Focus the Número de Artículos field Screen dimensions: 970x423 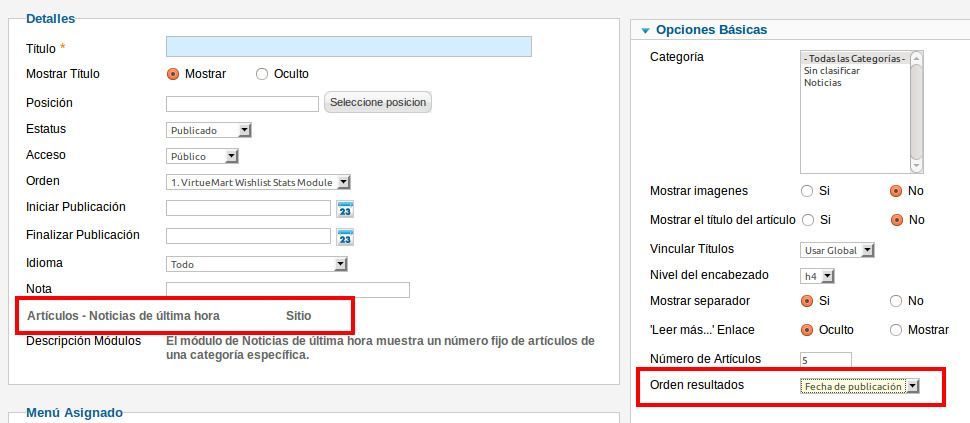[x=826, y=360]
